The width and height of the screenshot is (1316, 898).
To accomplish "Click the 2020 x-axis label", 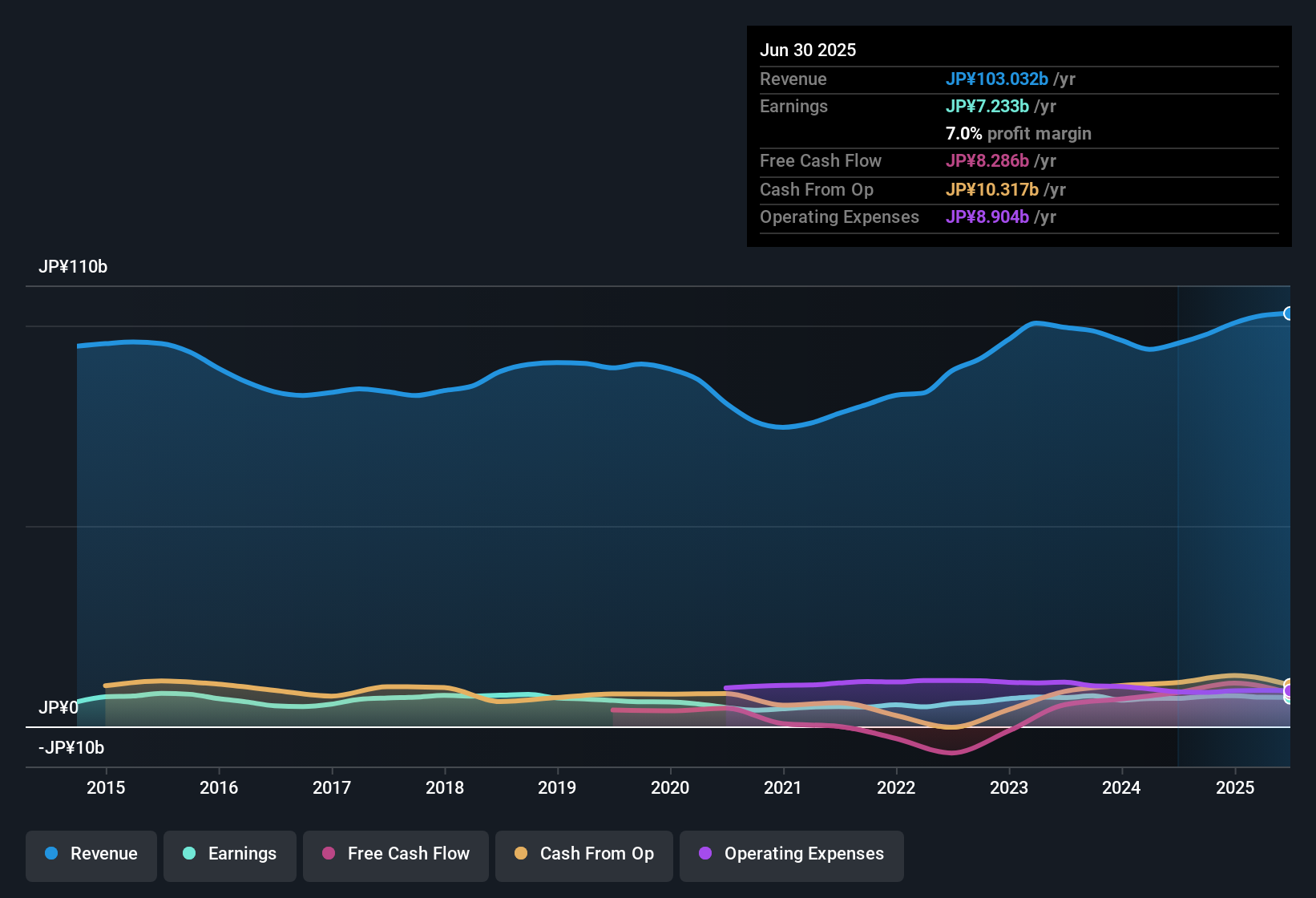I will pos(670,787).
